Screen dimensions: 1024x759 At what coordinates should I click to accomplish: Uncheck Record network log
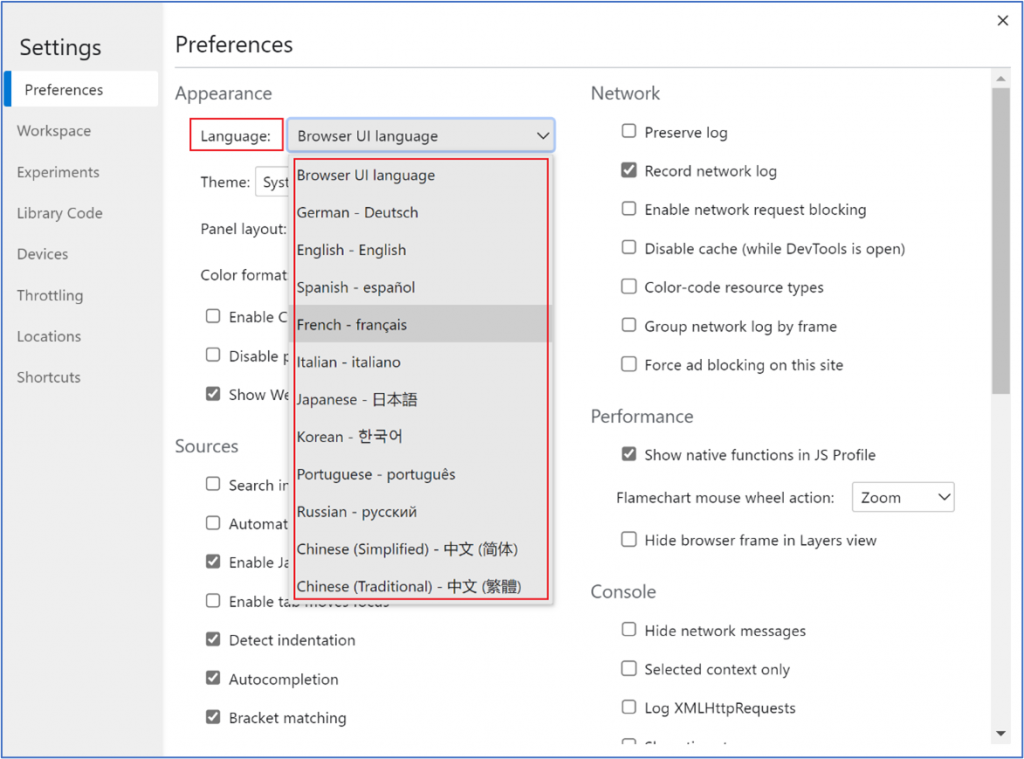pos(629,170)
